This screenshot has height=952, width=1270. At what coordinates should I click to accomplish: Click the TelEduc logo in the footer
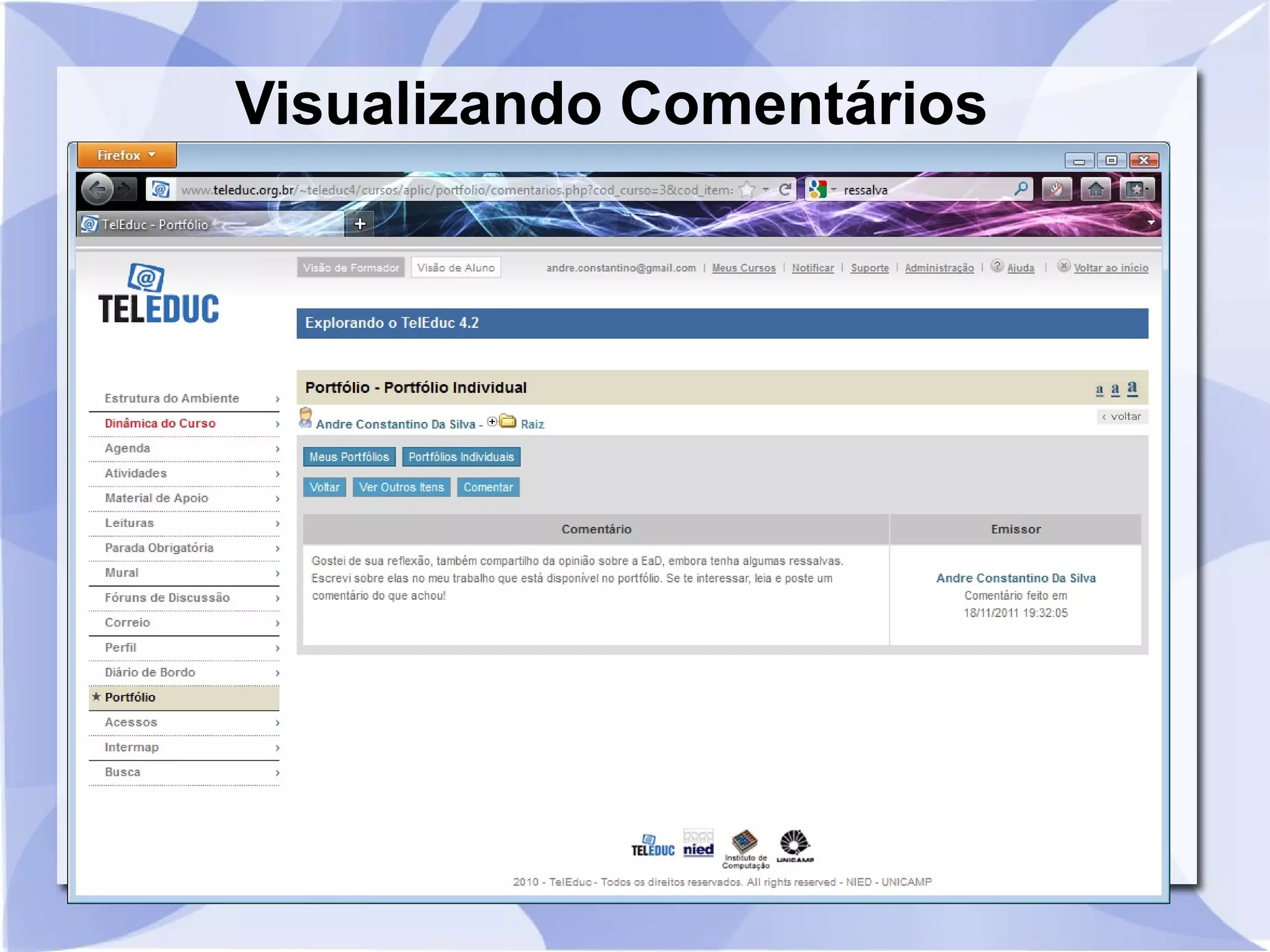(x=652, y=846)
